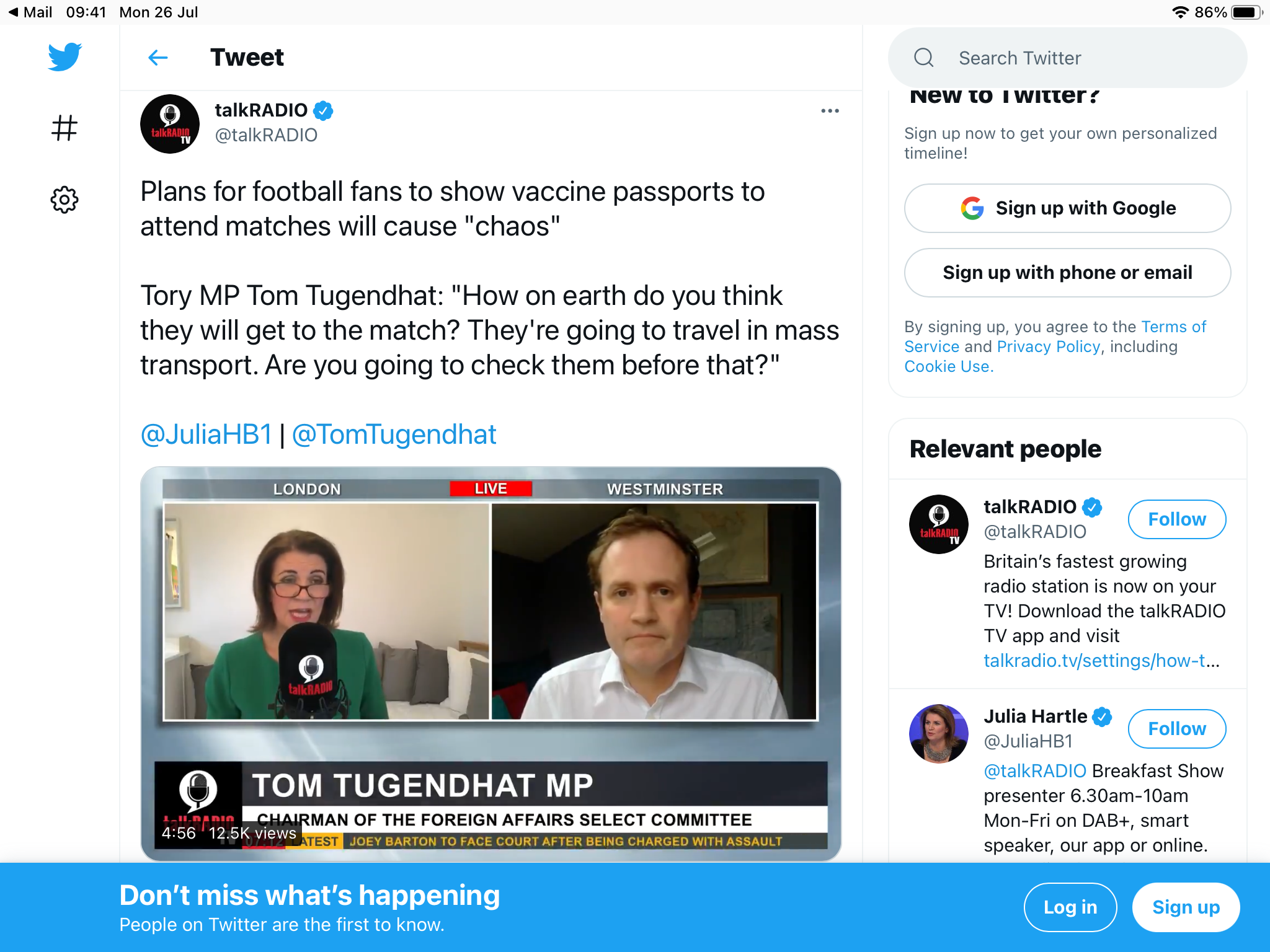The width and height of the screenshot is (1270, 952).
Task: Open the Explore hashtag icon
Action: click(64, 128)
